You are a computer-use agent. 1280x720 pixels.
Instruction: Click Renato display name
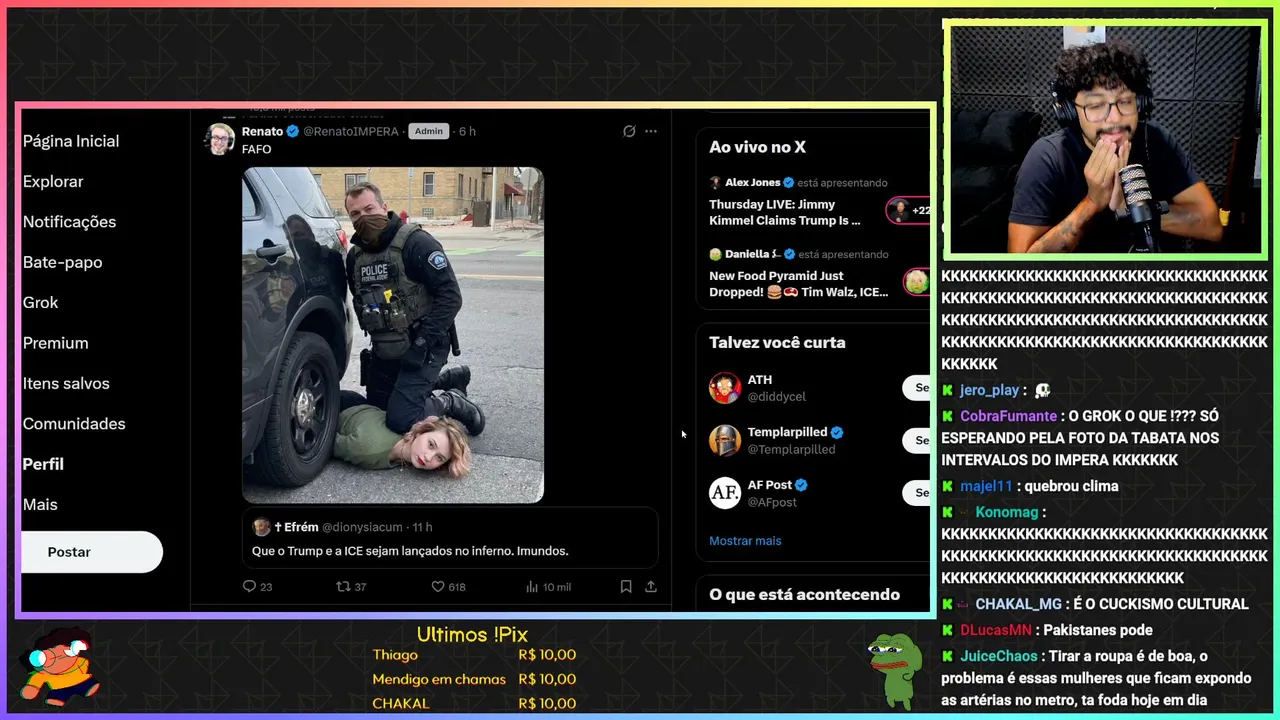[x=262, y=131]
